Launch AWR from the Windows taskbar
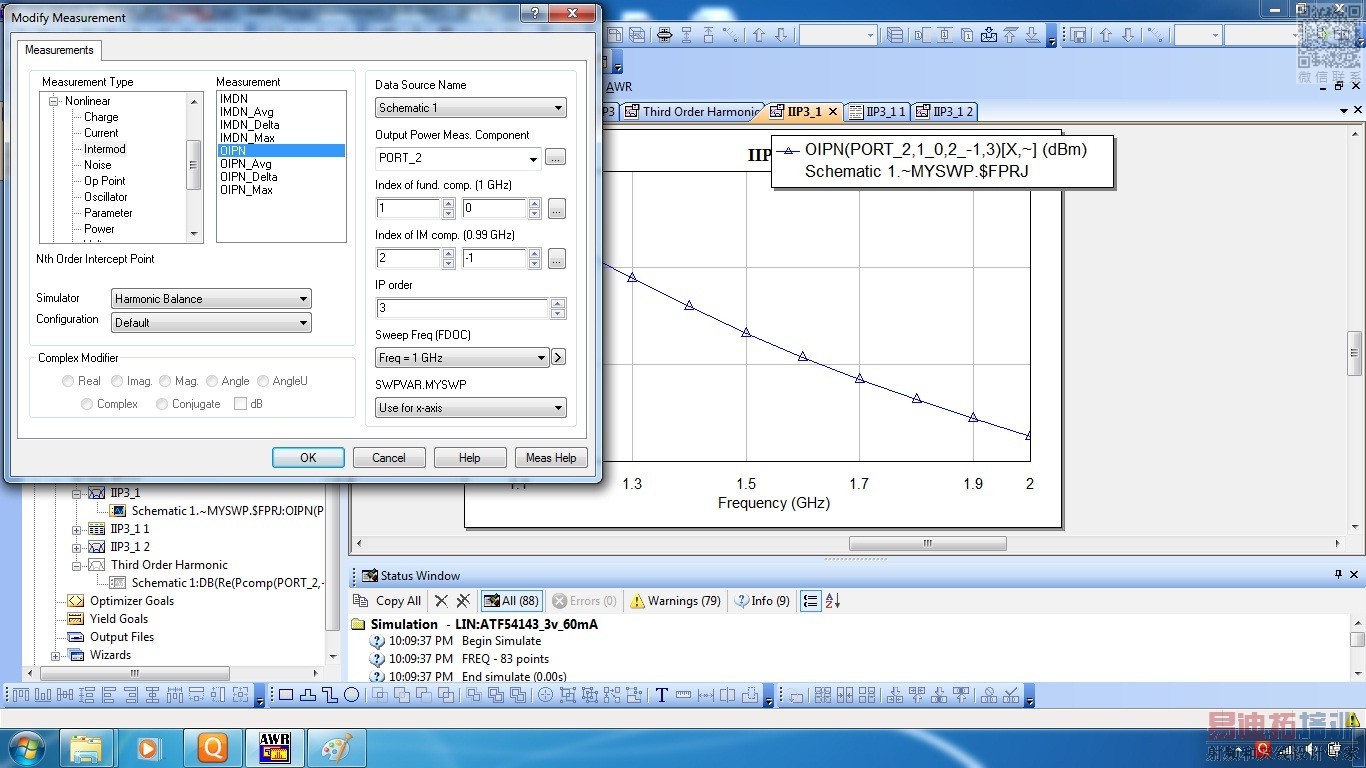The width and height of the screenshot is (1366, 768). click(275, 747)
